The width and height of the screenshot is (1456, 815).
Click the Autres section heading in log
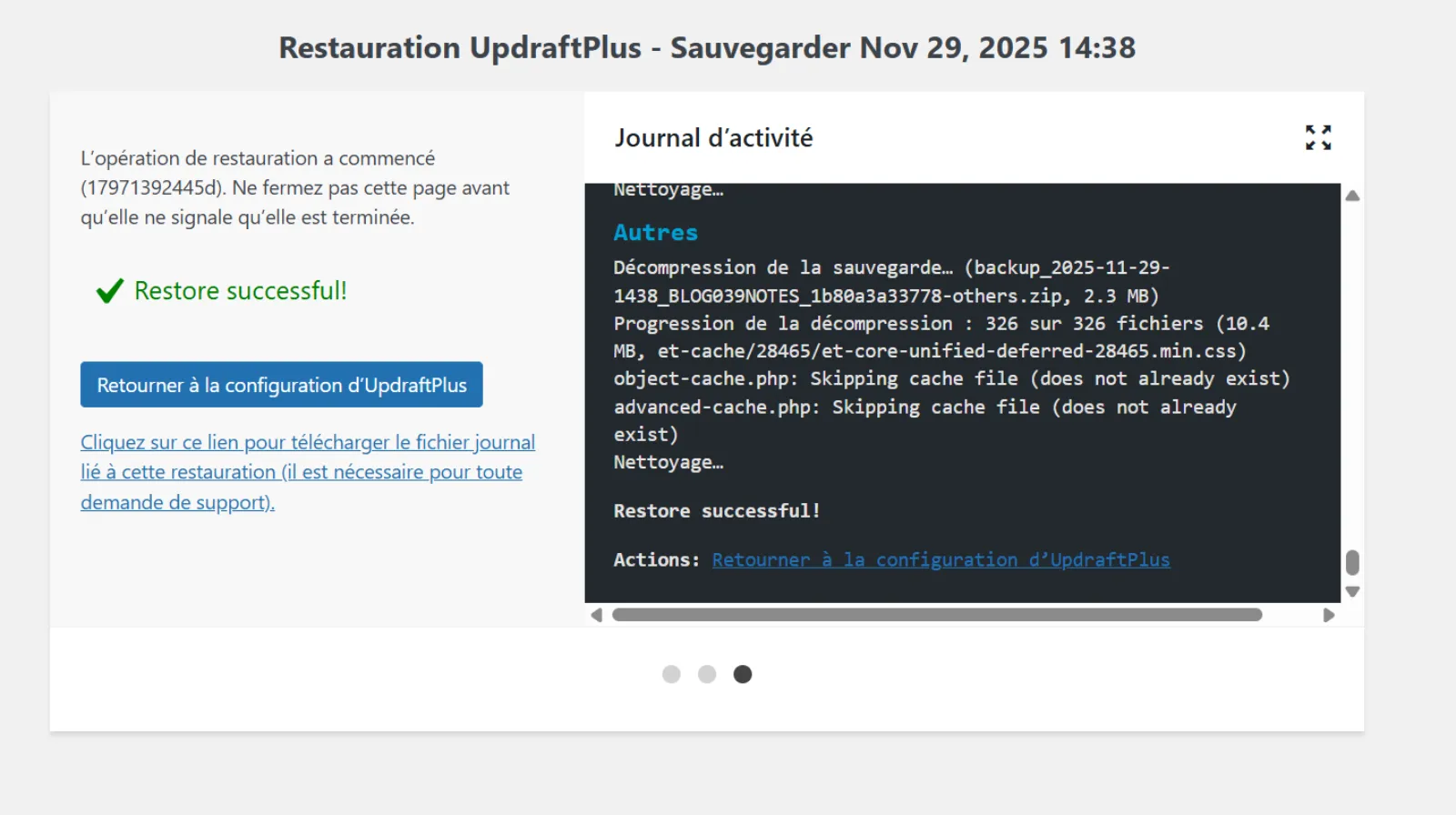coord(655,233)
